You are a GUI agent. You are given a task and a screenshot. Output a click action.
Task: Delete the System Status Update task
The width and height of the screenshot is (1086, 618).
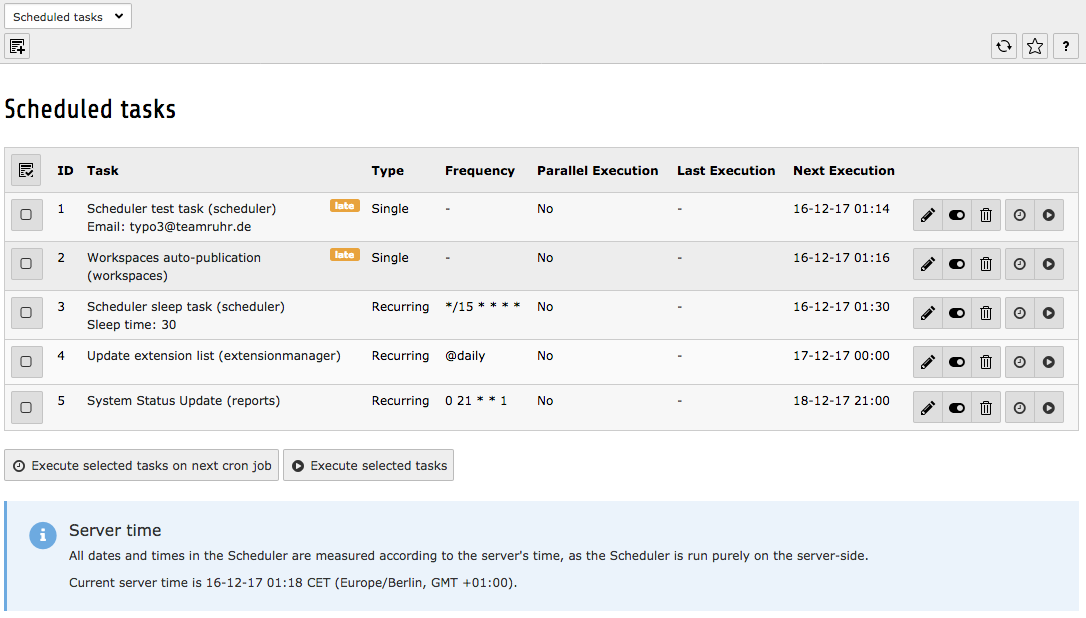(x=986, y=407)
